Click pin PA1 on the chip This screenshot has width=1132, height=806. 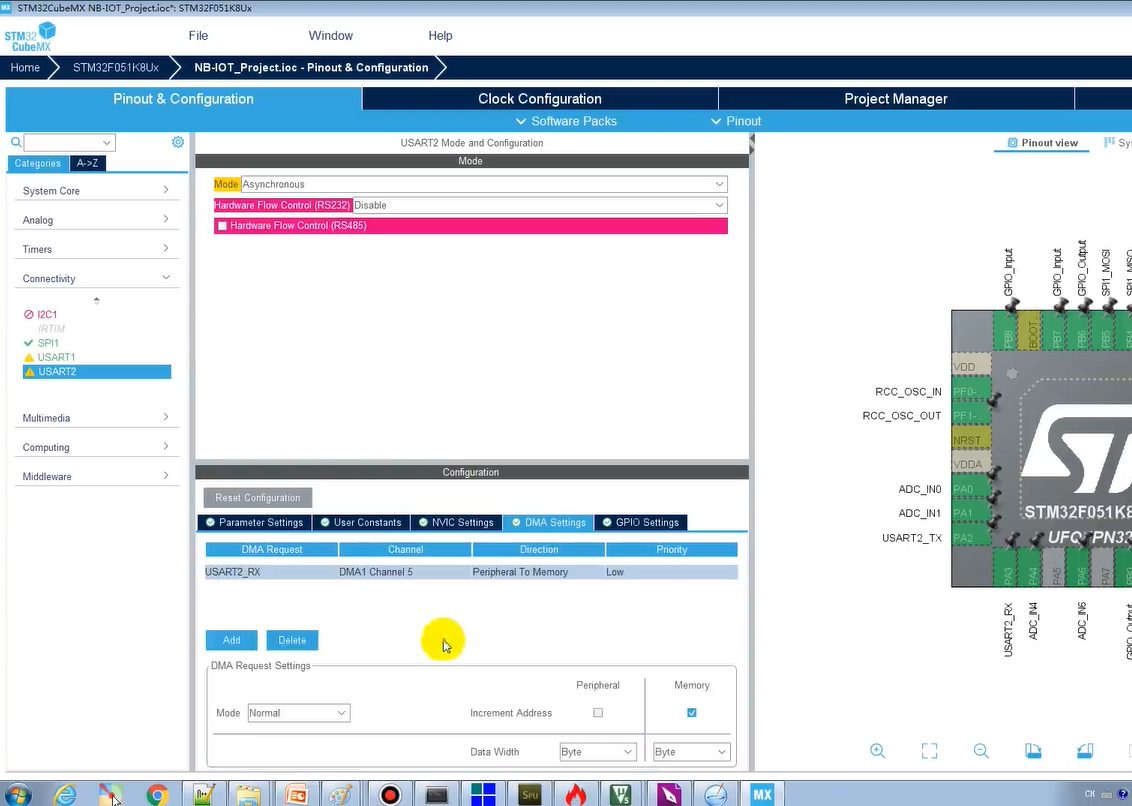(x=971, y=514)
